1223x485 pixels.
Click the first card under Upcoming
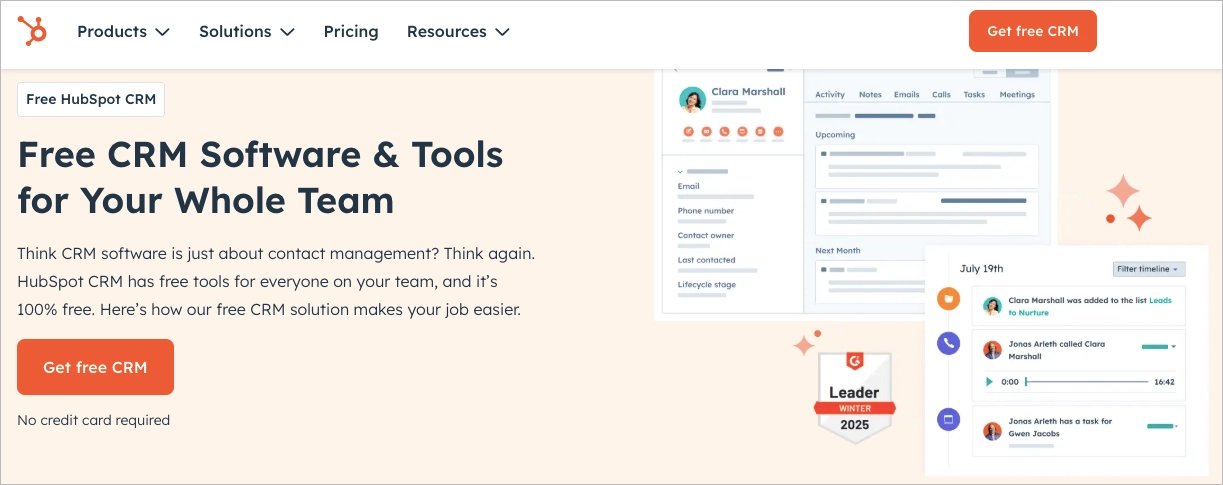[x=927, y=165]
